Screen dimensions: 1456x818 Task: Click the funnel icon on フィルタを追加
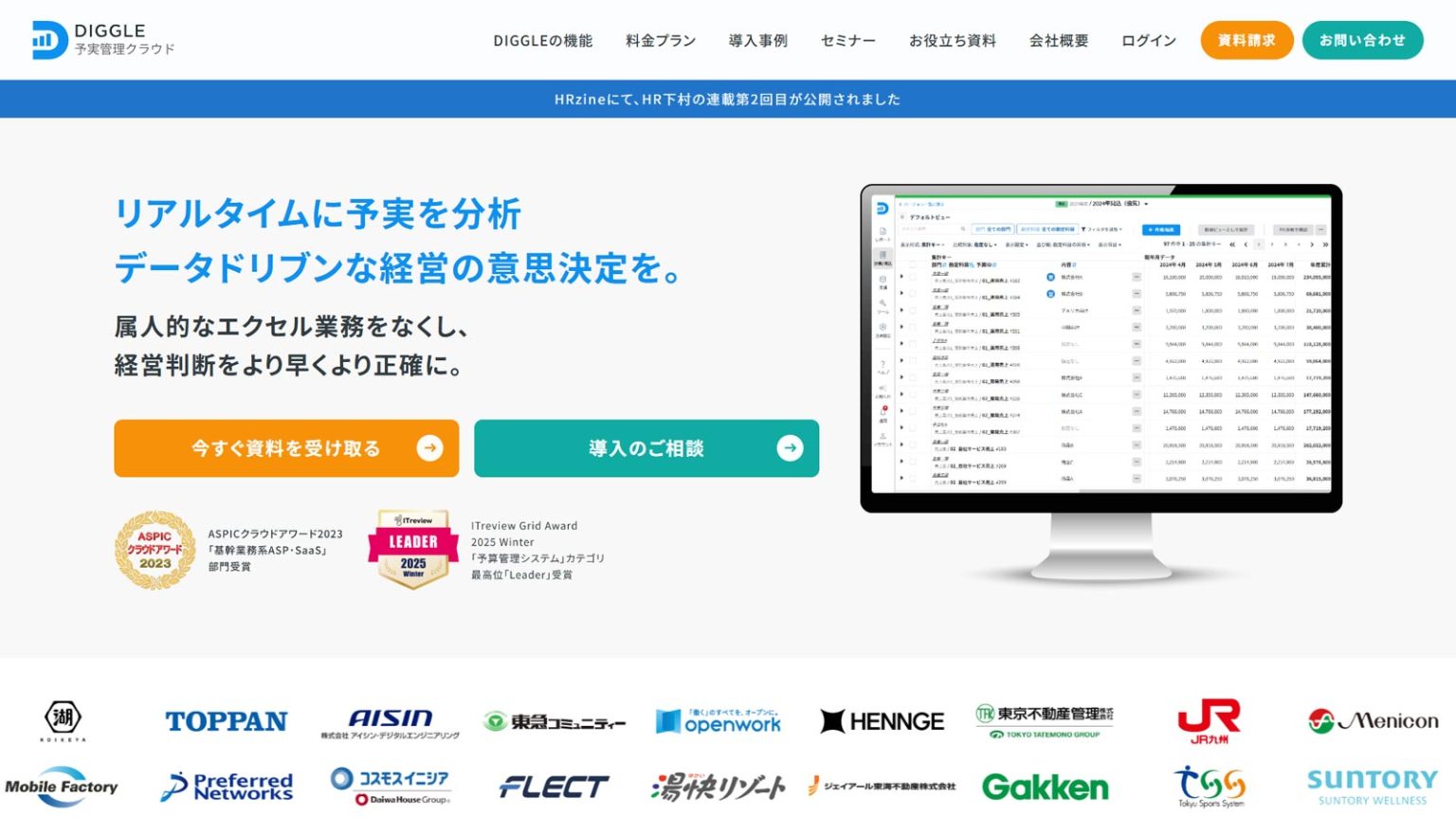tap(1084, 229)
